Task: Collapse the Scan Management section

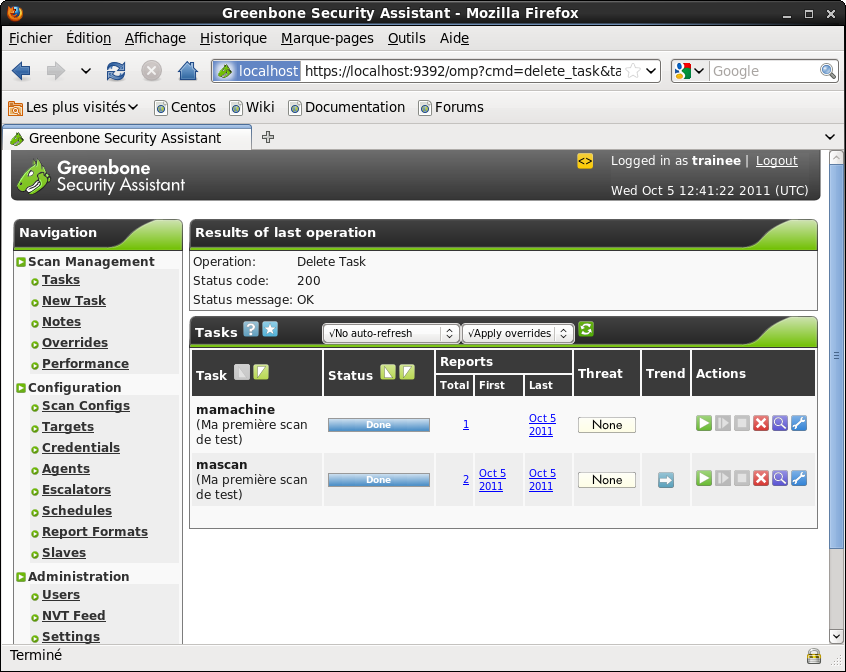Action: pyautogui.click(x=21, y=262)
